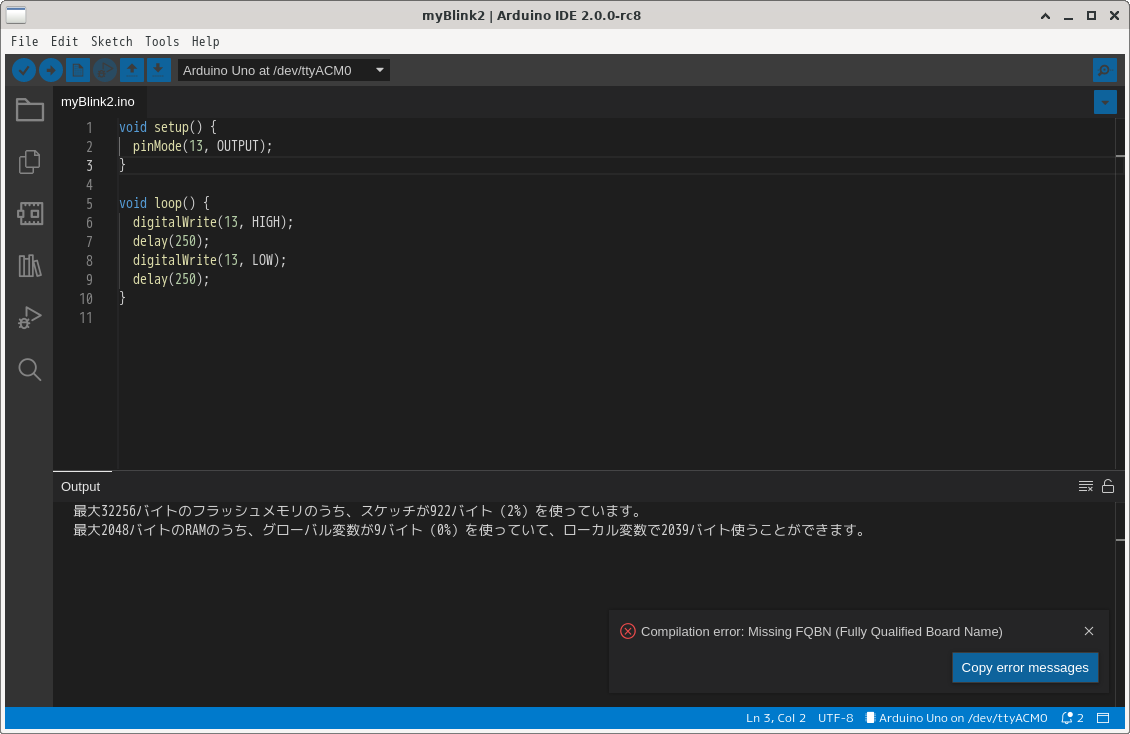Click the code line "void loop() {"
This screenshot has height=734, width=1130.
pyautogui.click(x=164, y=203)
